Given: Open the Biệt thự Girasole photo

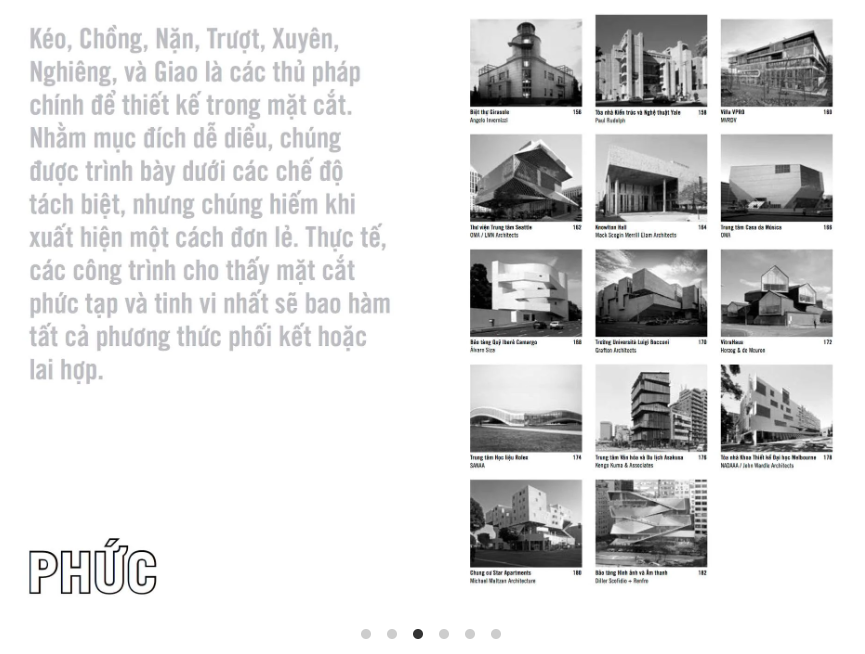Looking at the screenshot, I should click(526, 63).
